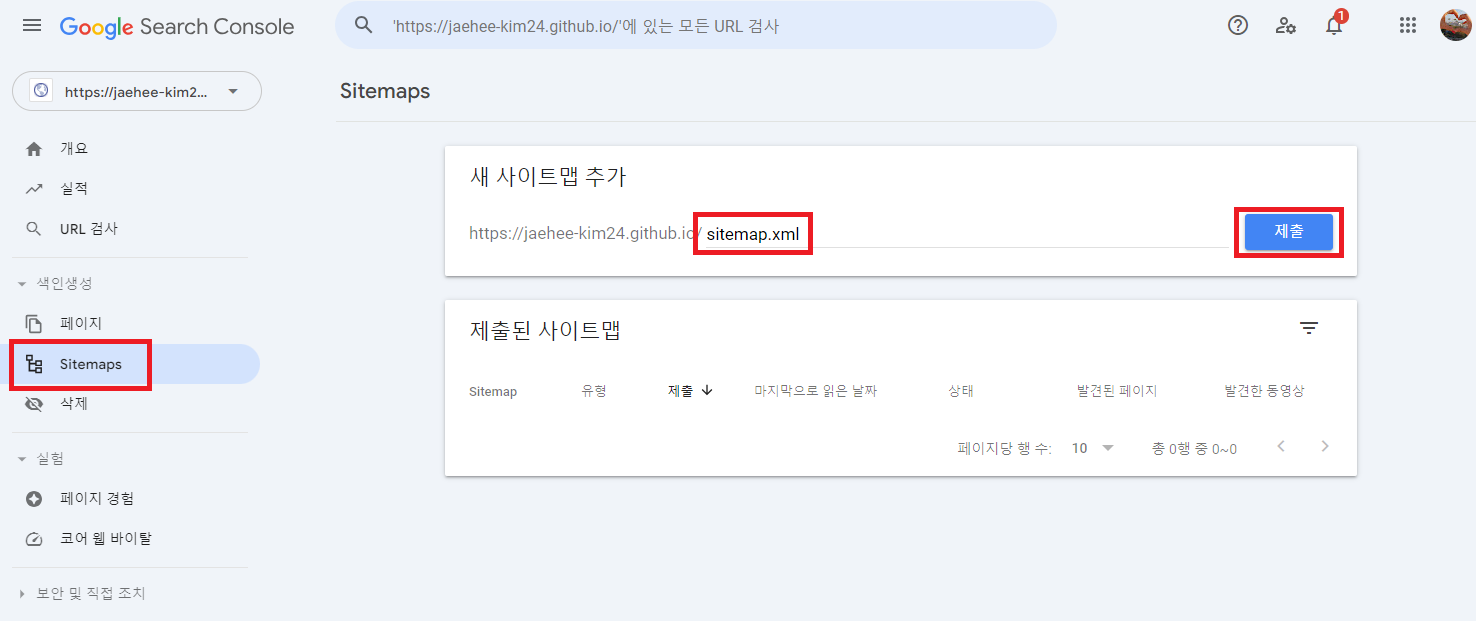Click the 제출 submit button
This screenshot has height=621, width=1476.
1289,232
